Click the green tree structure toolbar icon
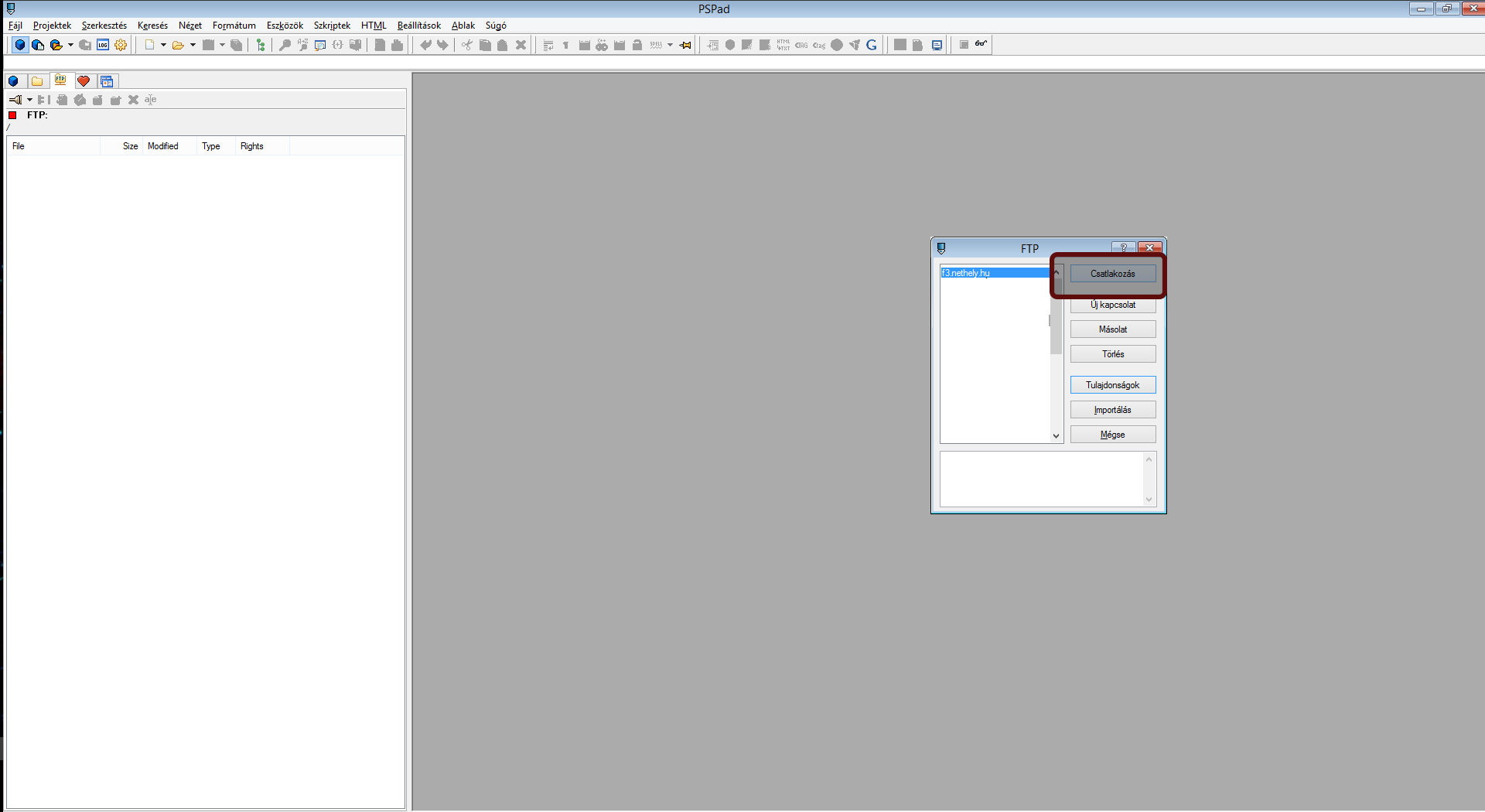 tap(261, 45)
